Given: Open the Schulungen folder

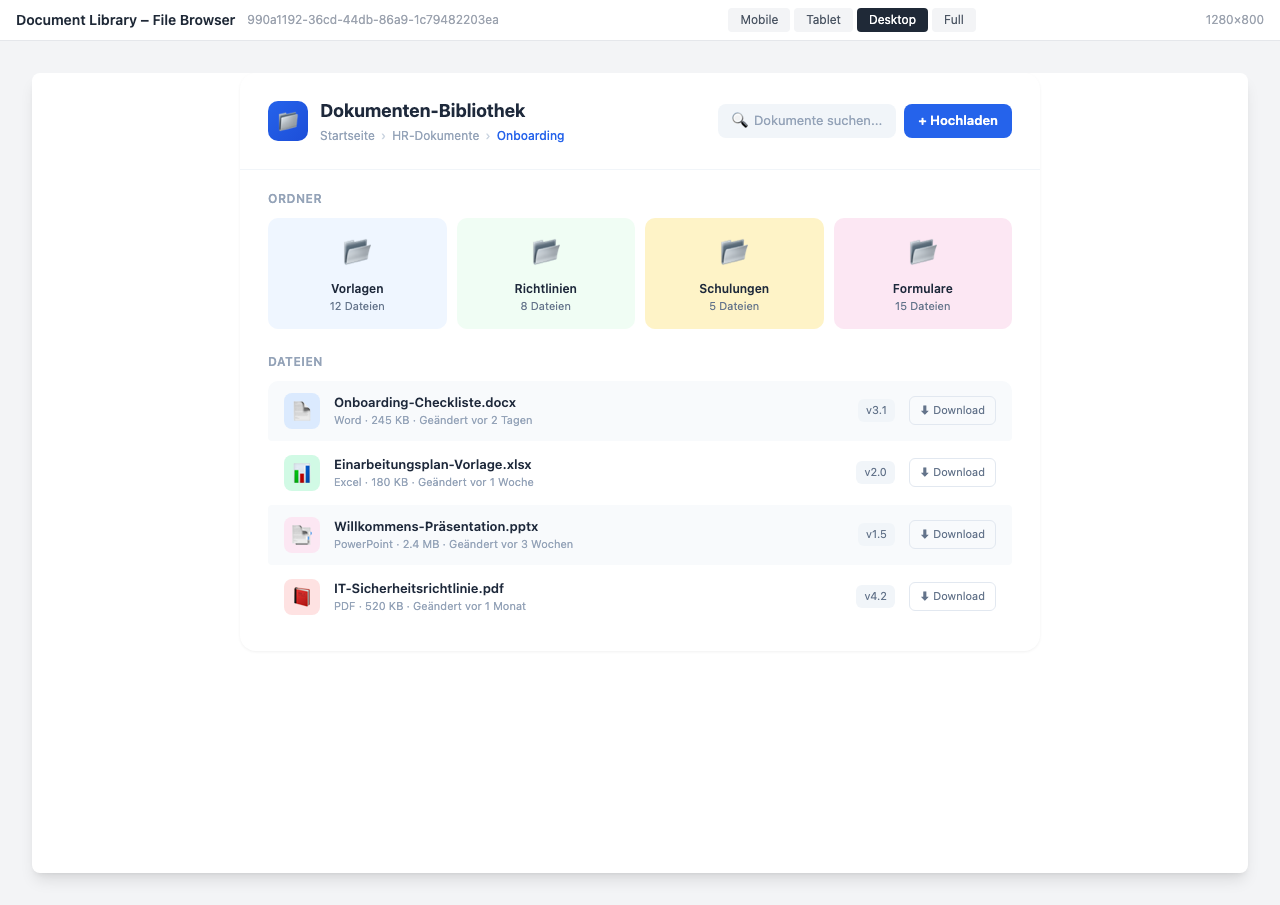Looking at the screenshot, I should 734,273.
